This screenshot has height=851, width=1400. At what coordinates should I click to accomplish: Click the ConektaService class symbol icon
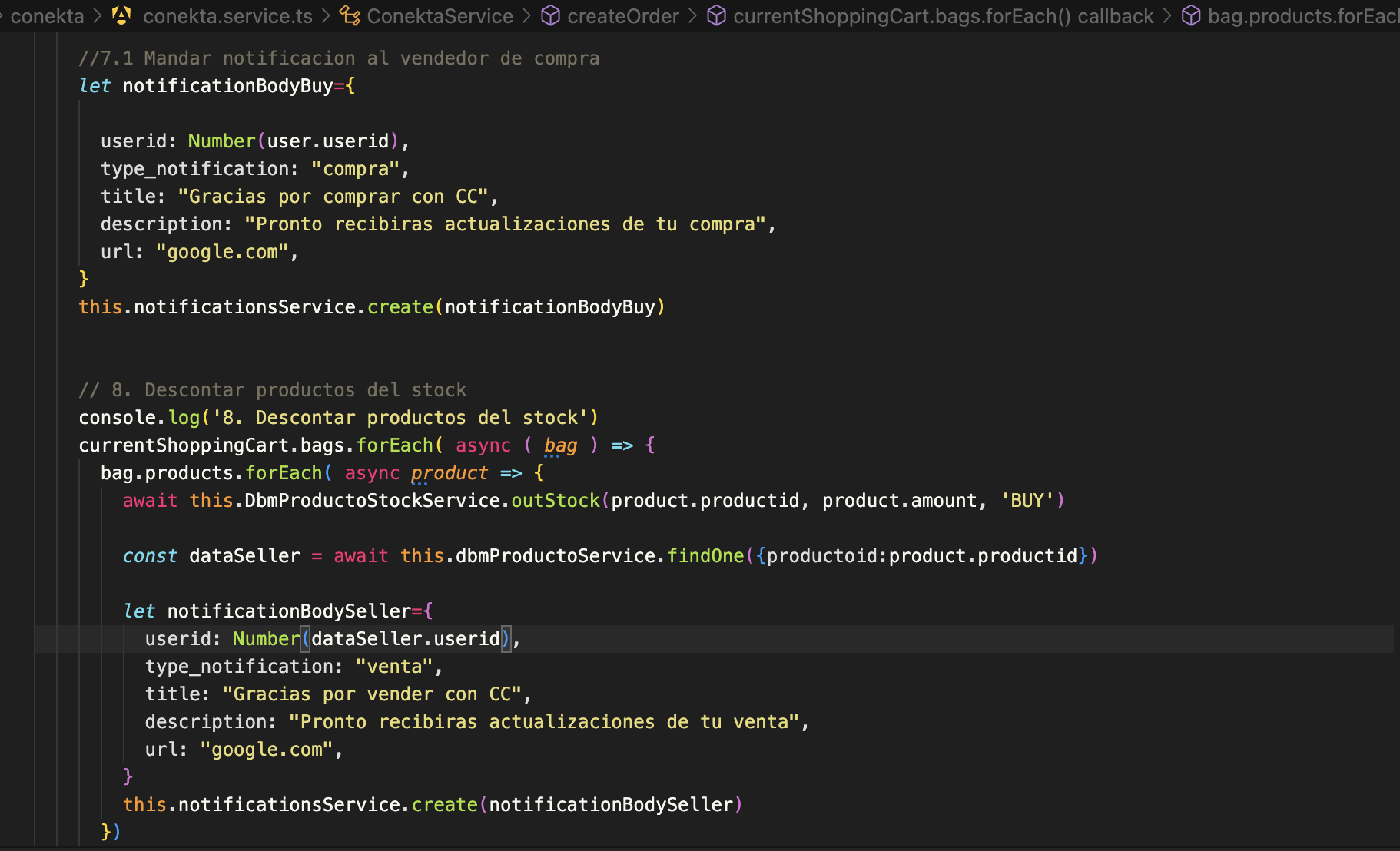pos(350,15)
